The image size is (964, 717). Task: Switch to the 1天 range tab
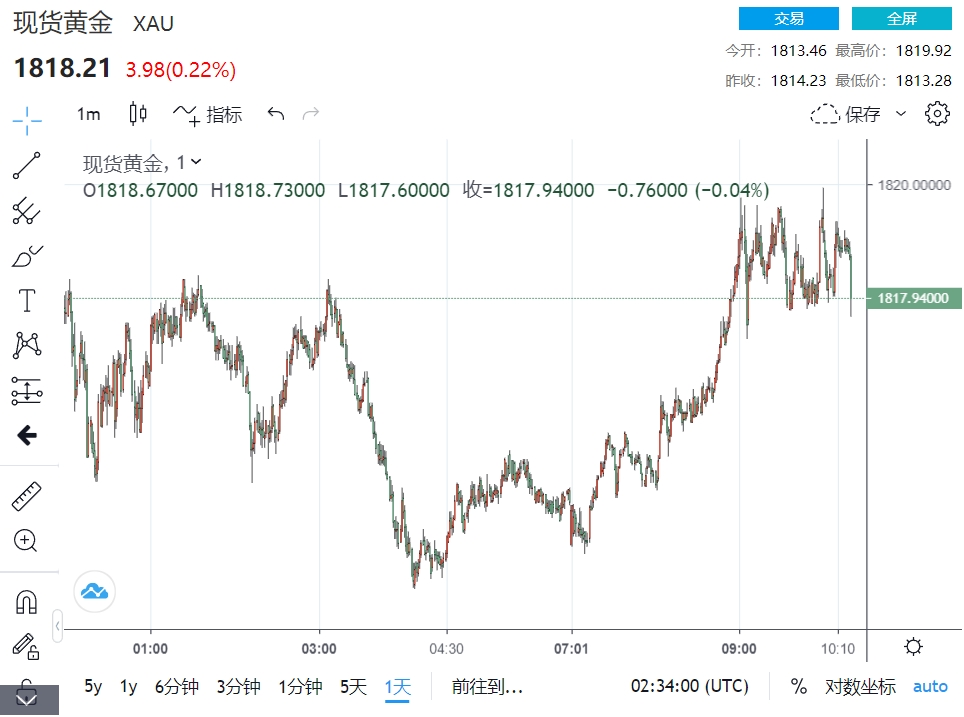[397, 687]
